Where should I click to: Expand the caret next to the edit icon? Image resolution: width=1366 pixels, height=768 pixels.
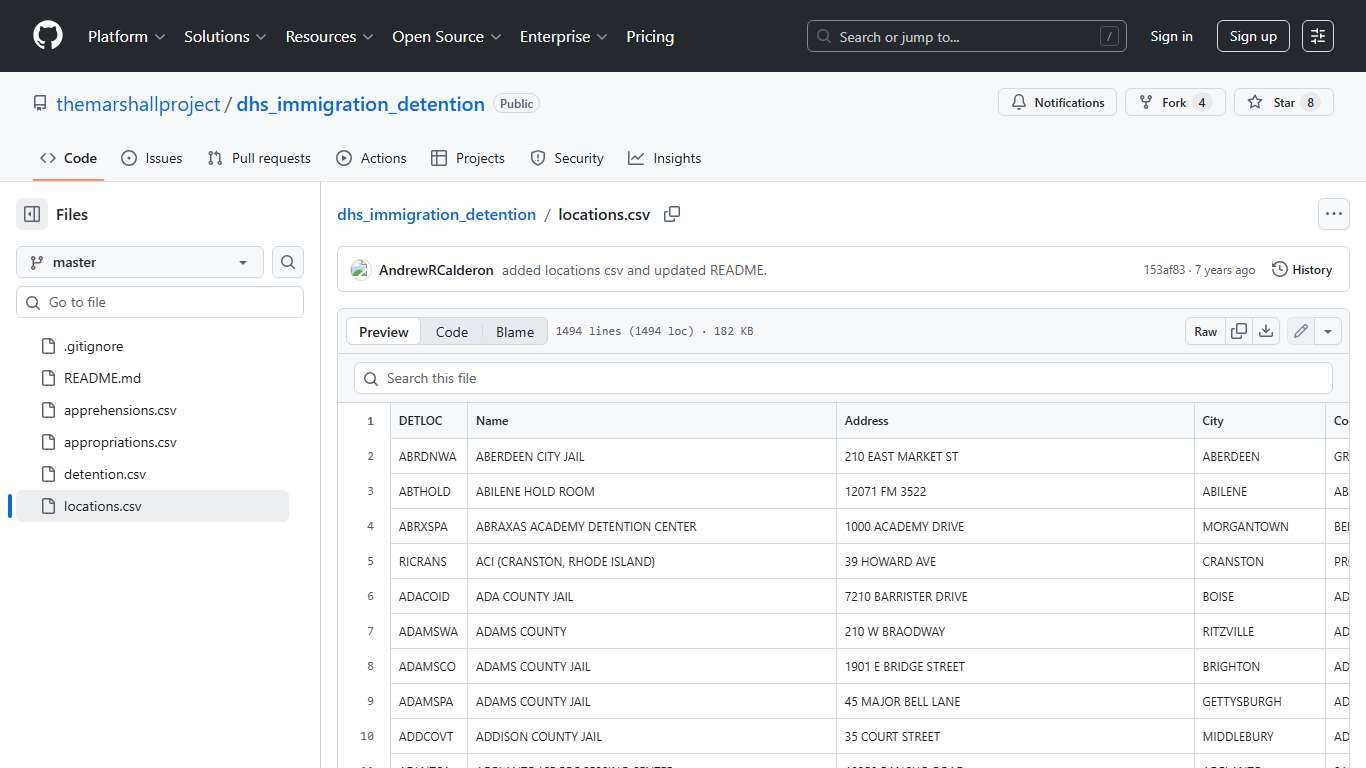click(1328, 330)
